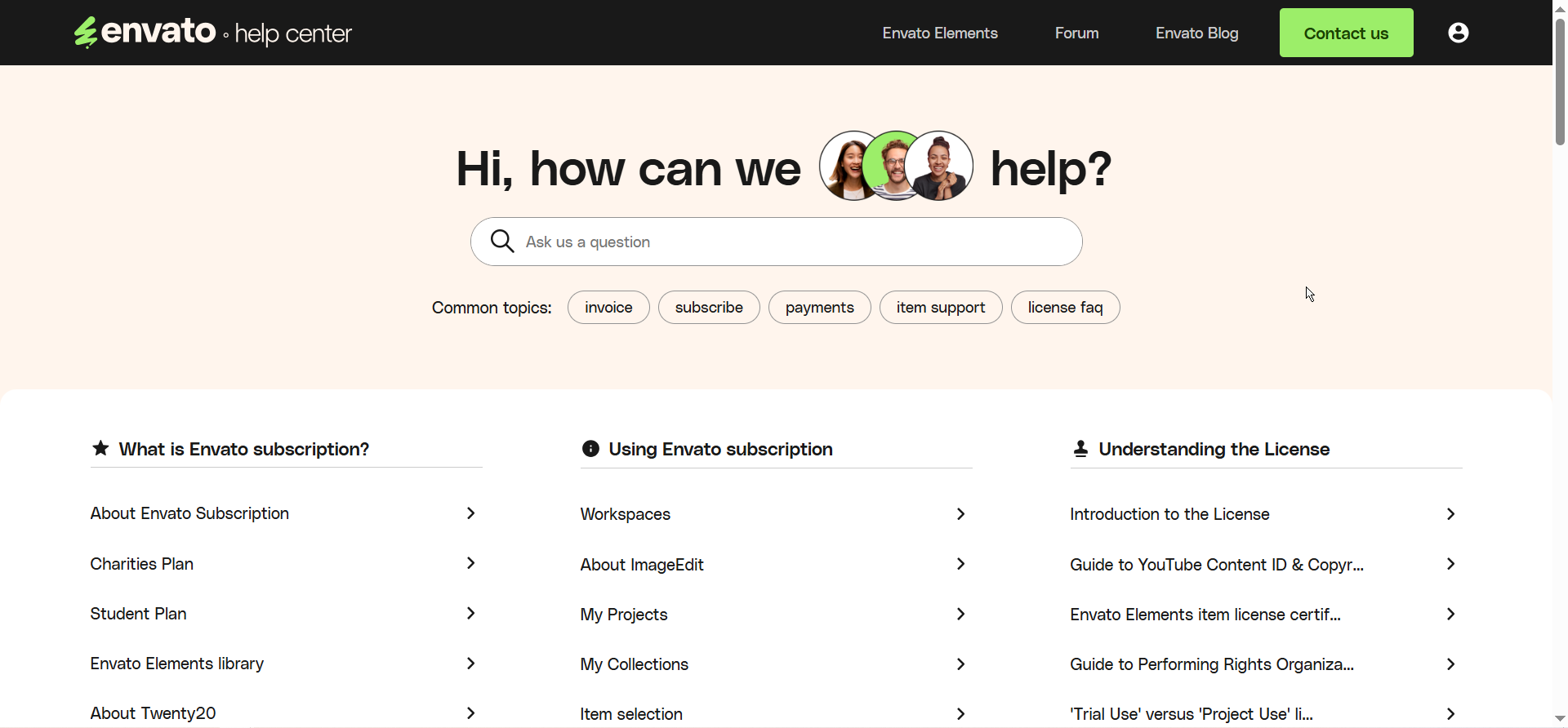Click the info icon beside Using Envato subscription
Image resolution: width=1568 pixels, height=728 pixels.
pos(590,449)
